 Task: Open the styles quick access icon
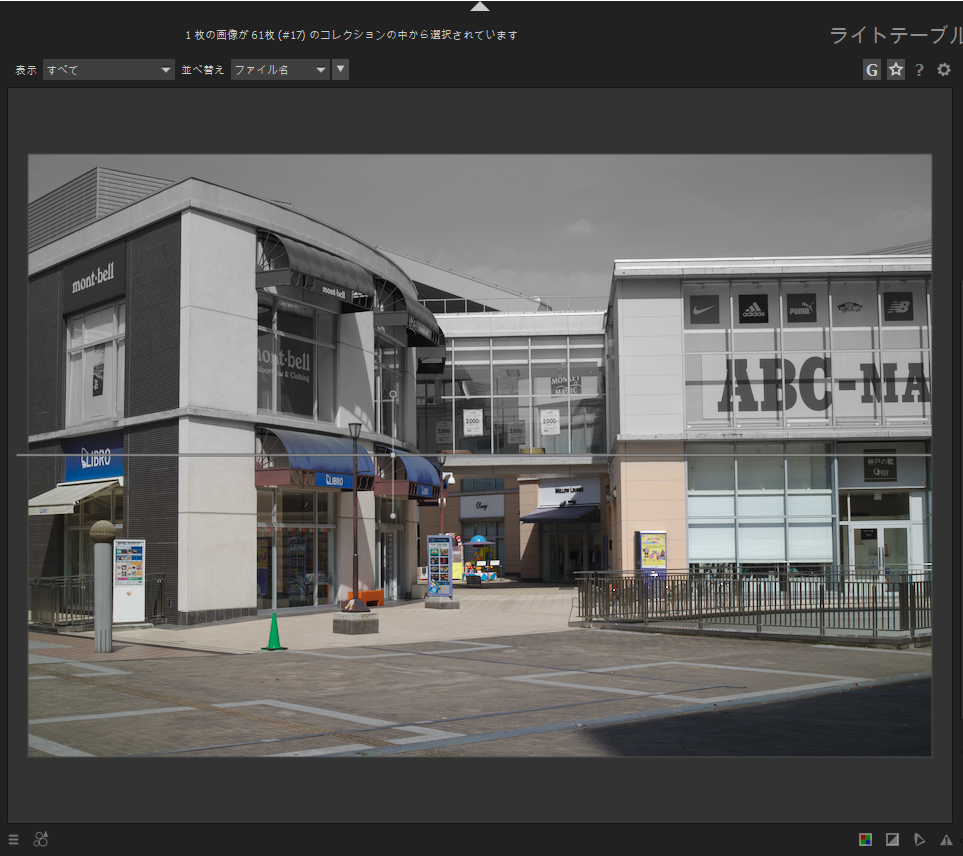click(x=41, y=839)
